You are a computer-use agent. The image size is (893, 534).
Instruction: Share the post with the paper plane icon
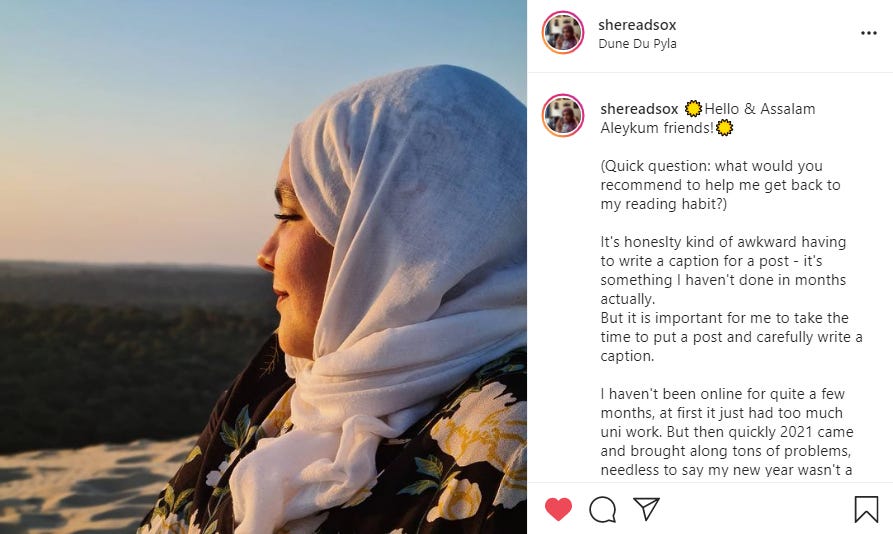(x=646, y=508)
